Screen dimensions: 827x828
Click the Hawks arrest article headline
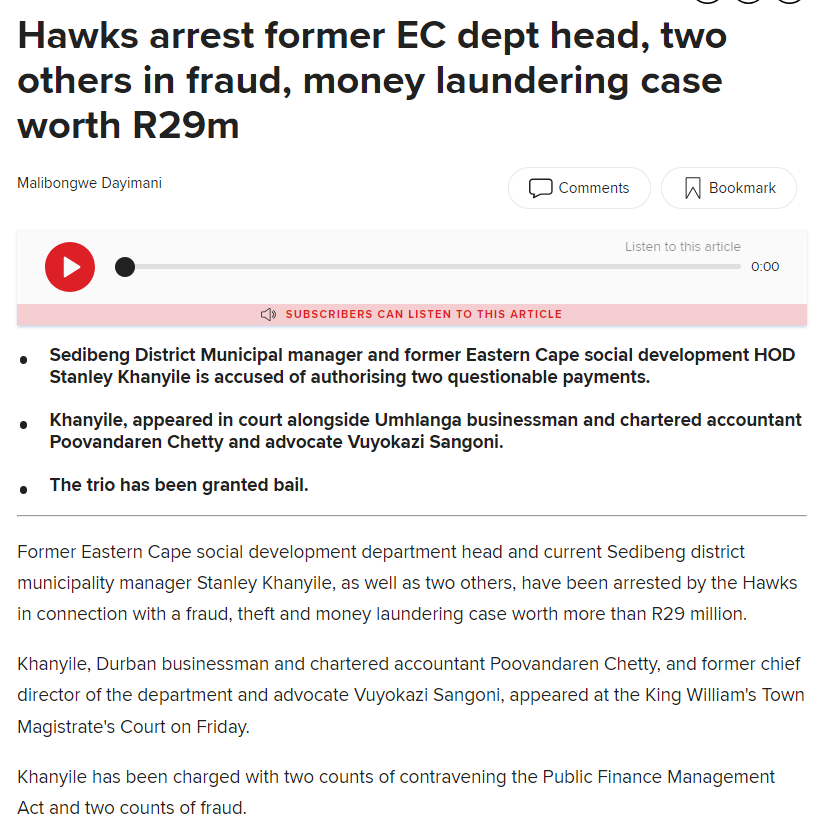coord(372,80)
